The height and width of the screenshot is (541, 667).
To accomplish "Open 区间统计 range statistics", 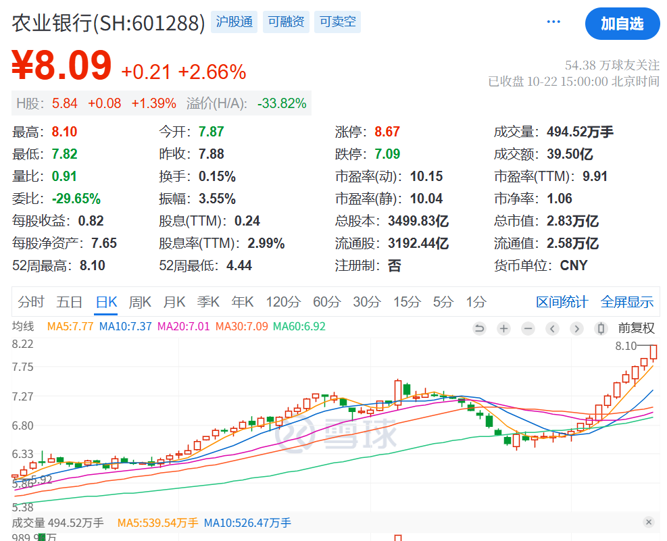I will coord(562,301).
